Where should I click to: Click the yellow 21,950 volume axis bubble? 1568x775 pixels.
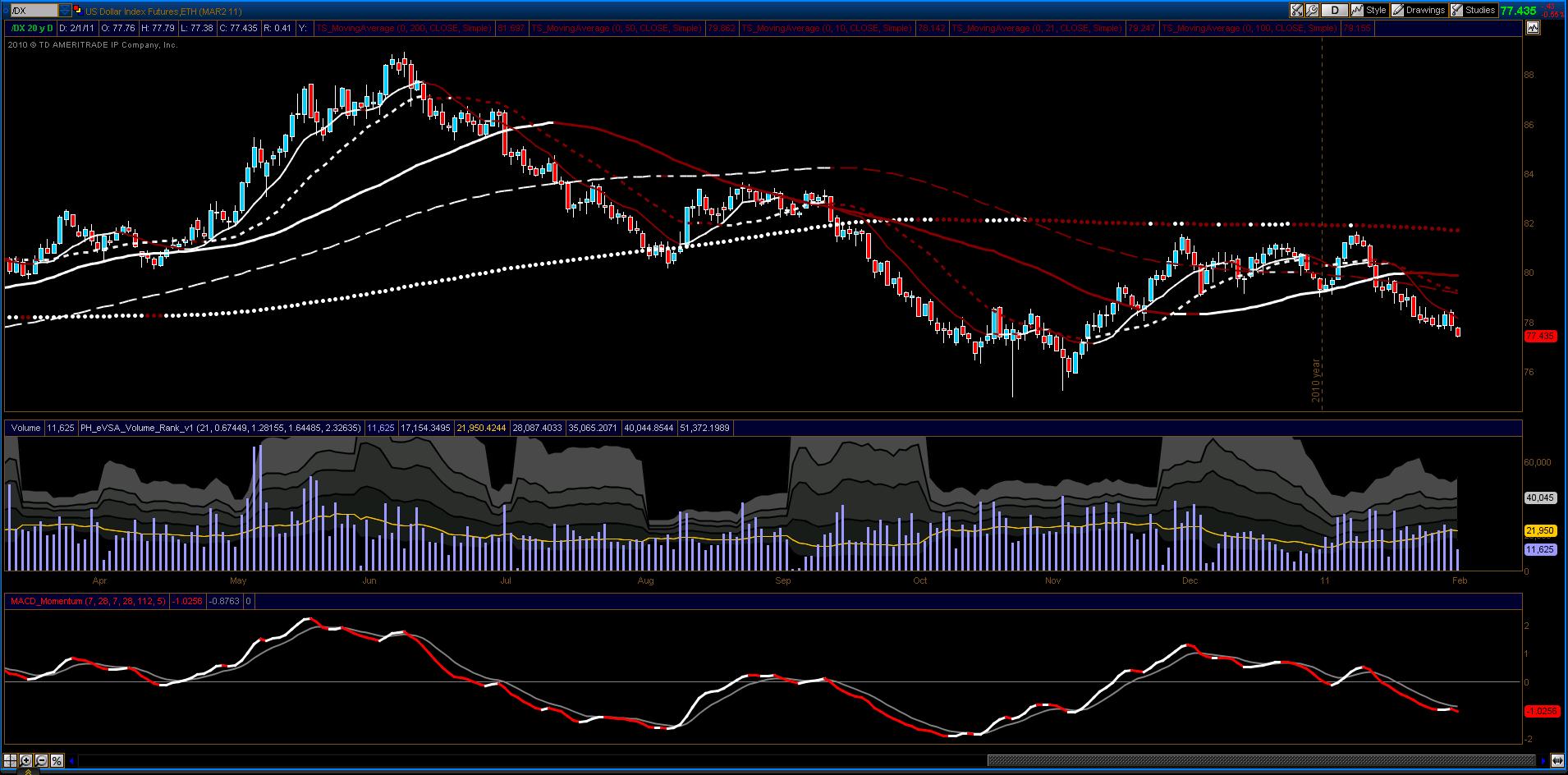click(x=1539, y=531)
